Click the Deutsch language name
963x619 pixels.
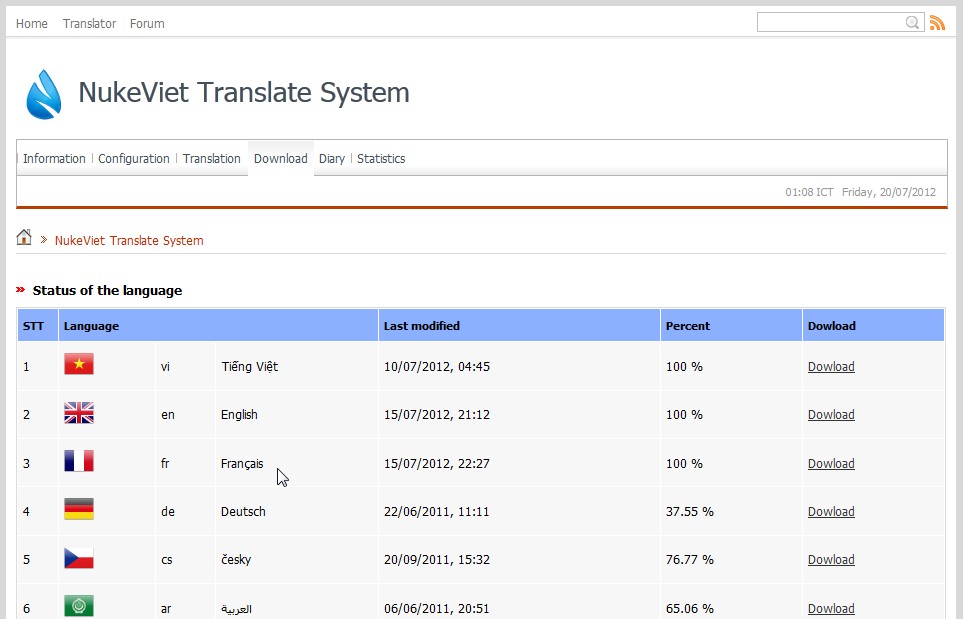(x=243, y=512)
